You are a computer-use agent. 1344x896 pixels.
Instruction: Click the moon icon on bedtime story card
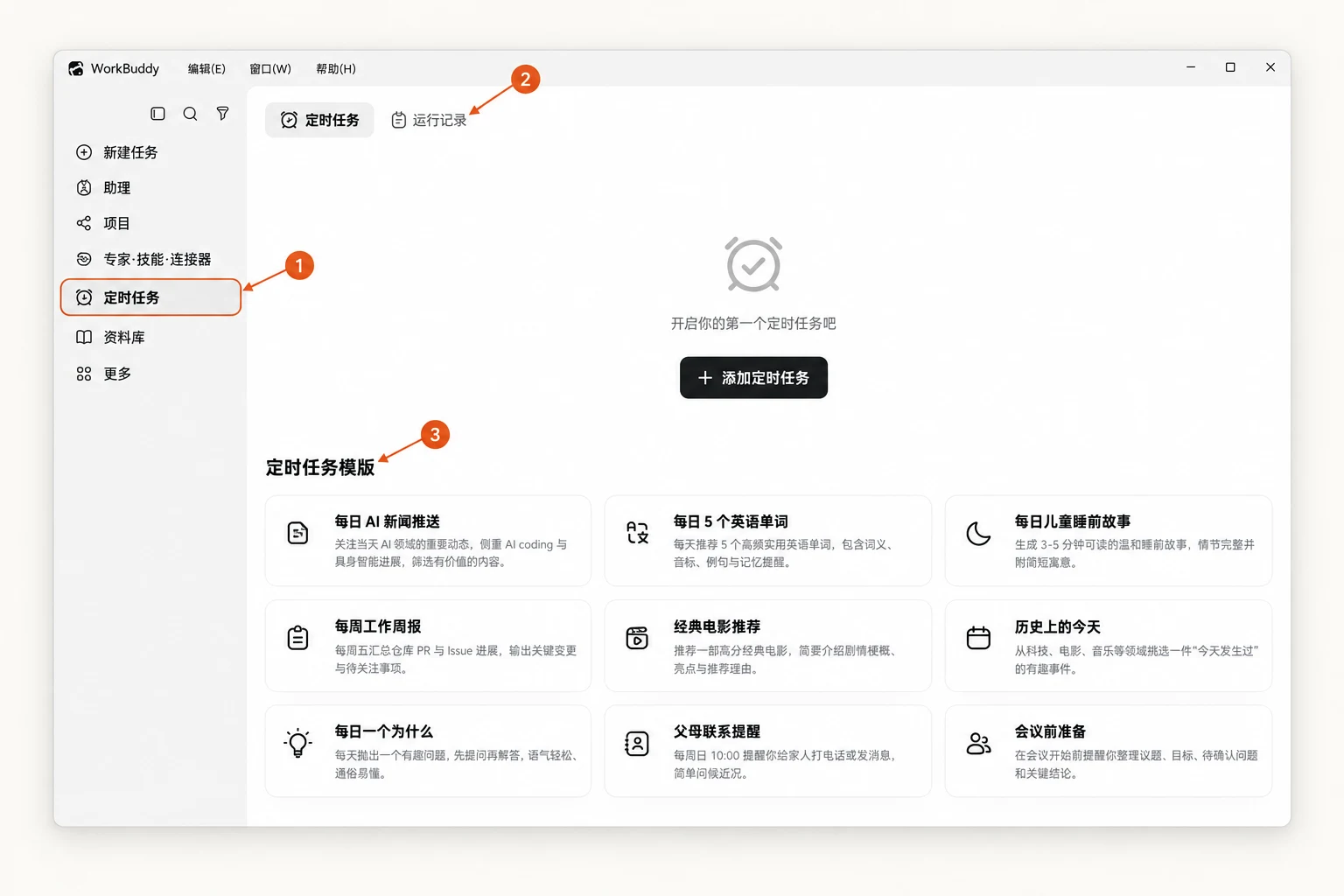coord(978,533)
